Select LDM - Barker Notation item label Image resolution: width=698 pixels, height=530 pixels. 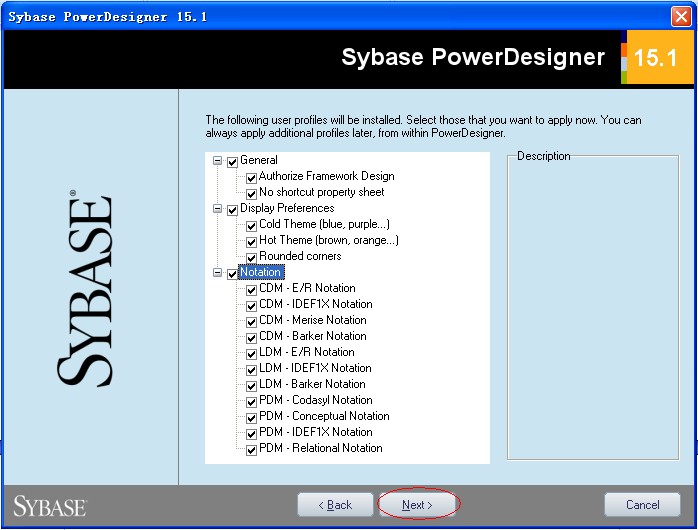click(312, 384)
